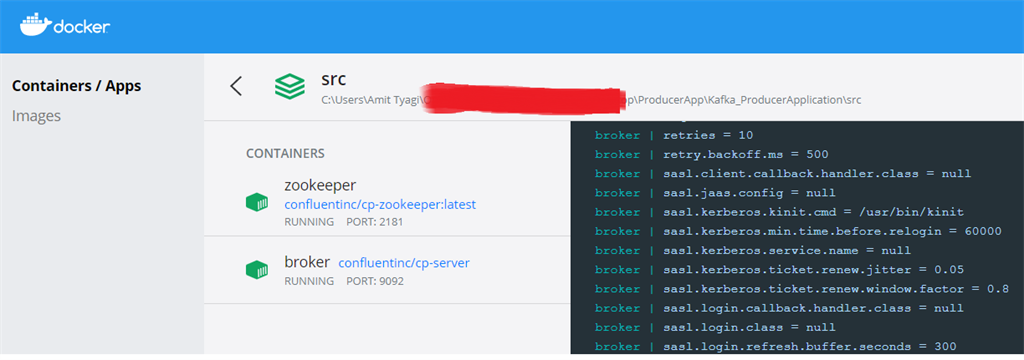
Task: Click the broker green container icon
Action: [257, 269]
